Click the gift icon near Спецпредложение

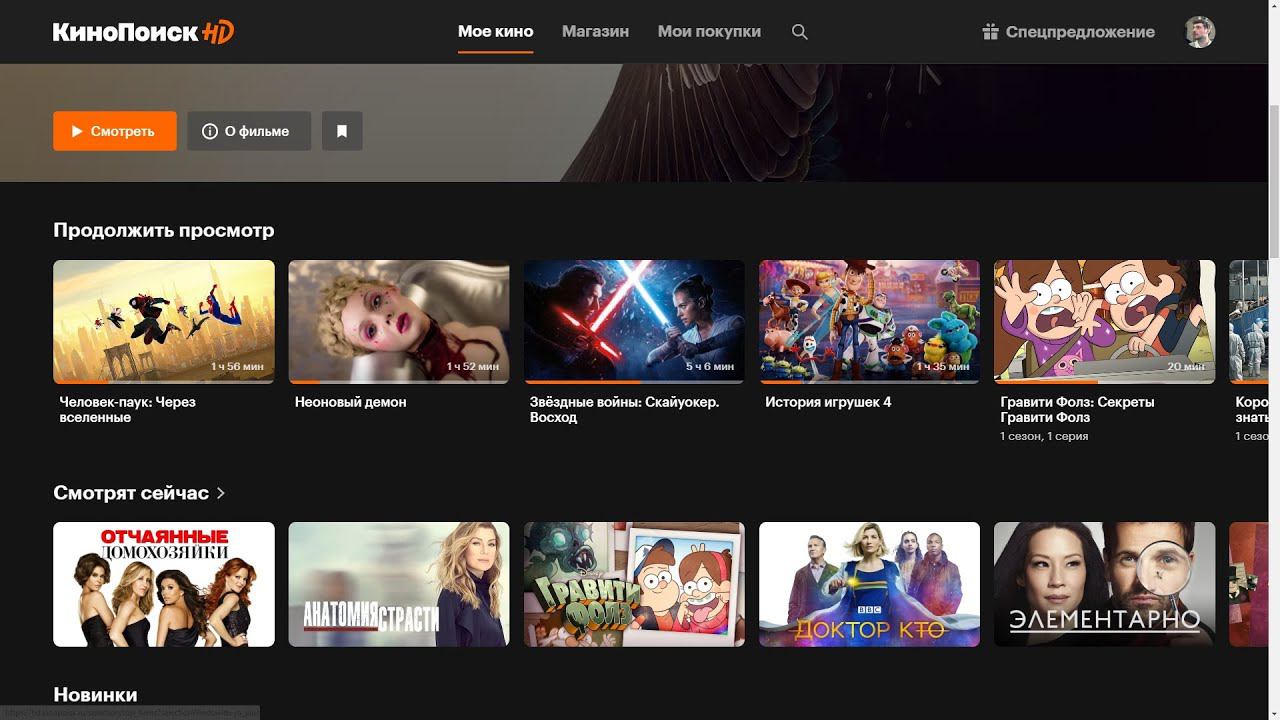click(990, 32)
